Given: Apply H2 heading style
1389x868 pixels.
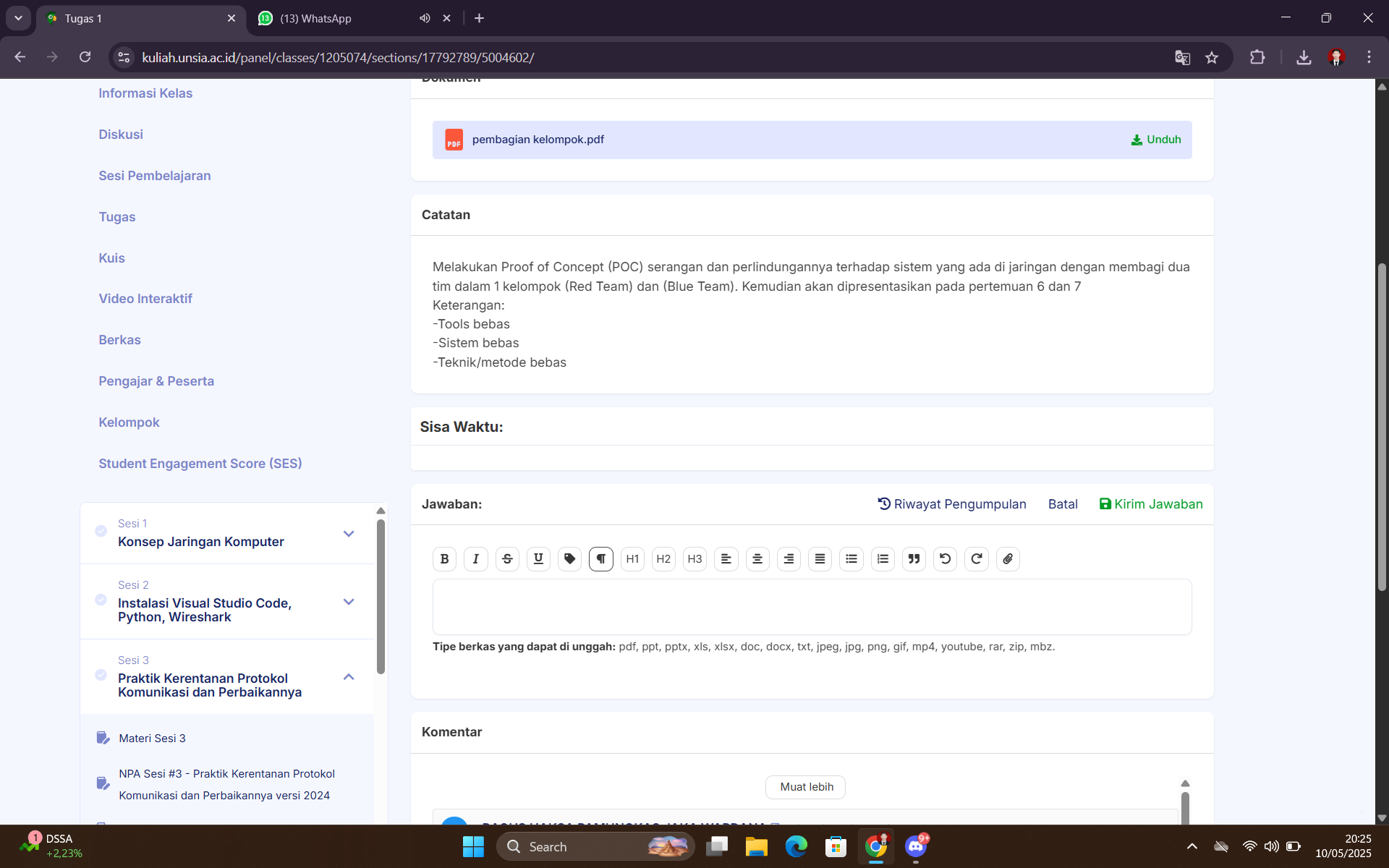Looking at the screenshot, I should [663, 558].
